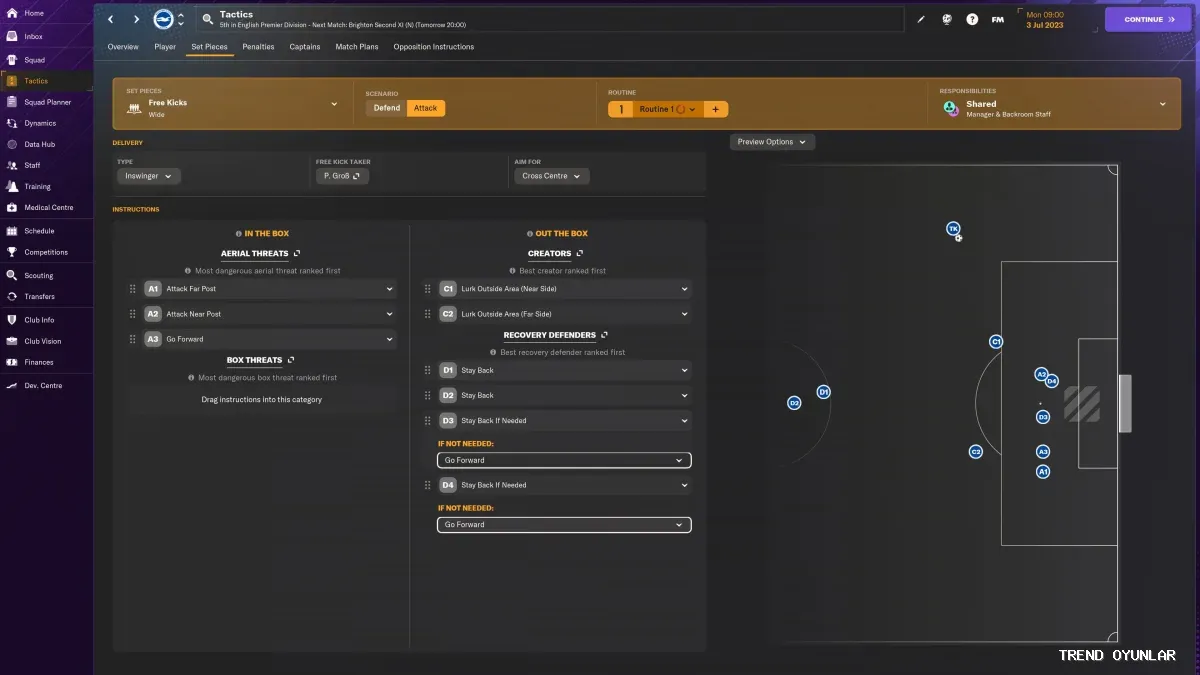This screenshot has height=675, width=1200.
Task: Reset the Creators order icon
Action: tap(580, 253)
